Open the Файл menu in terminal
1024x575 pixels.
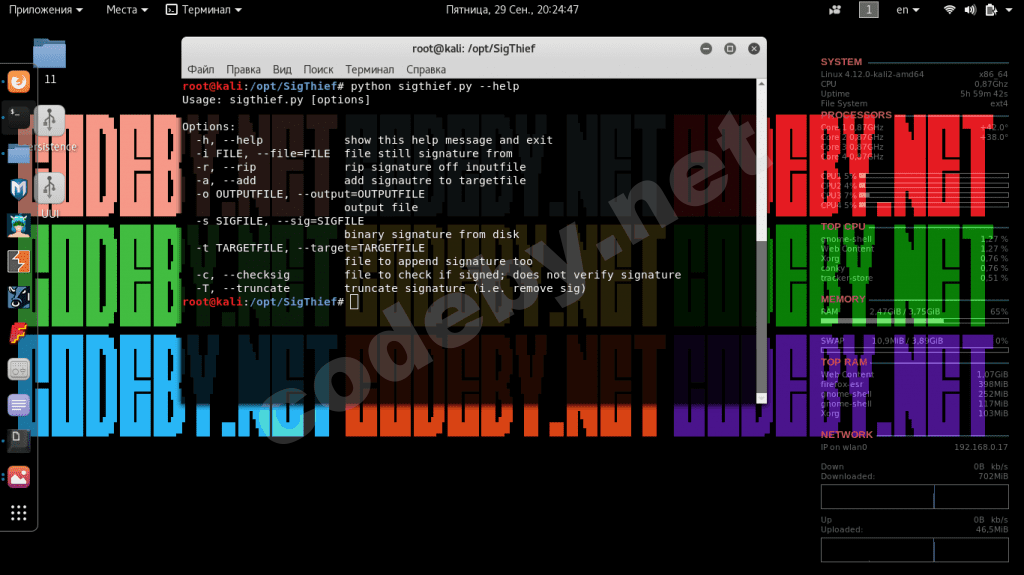click(x=200, y=69)
